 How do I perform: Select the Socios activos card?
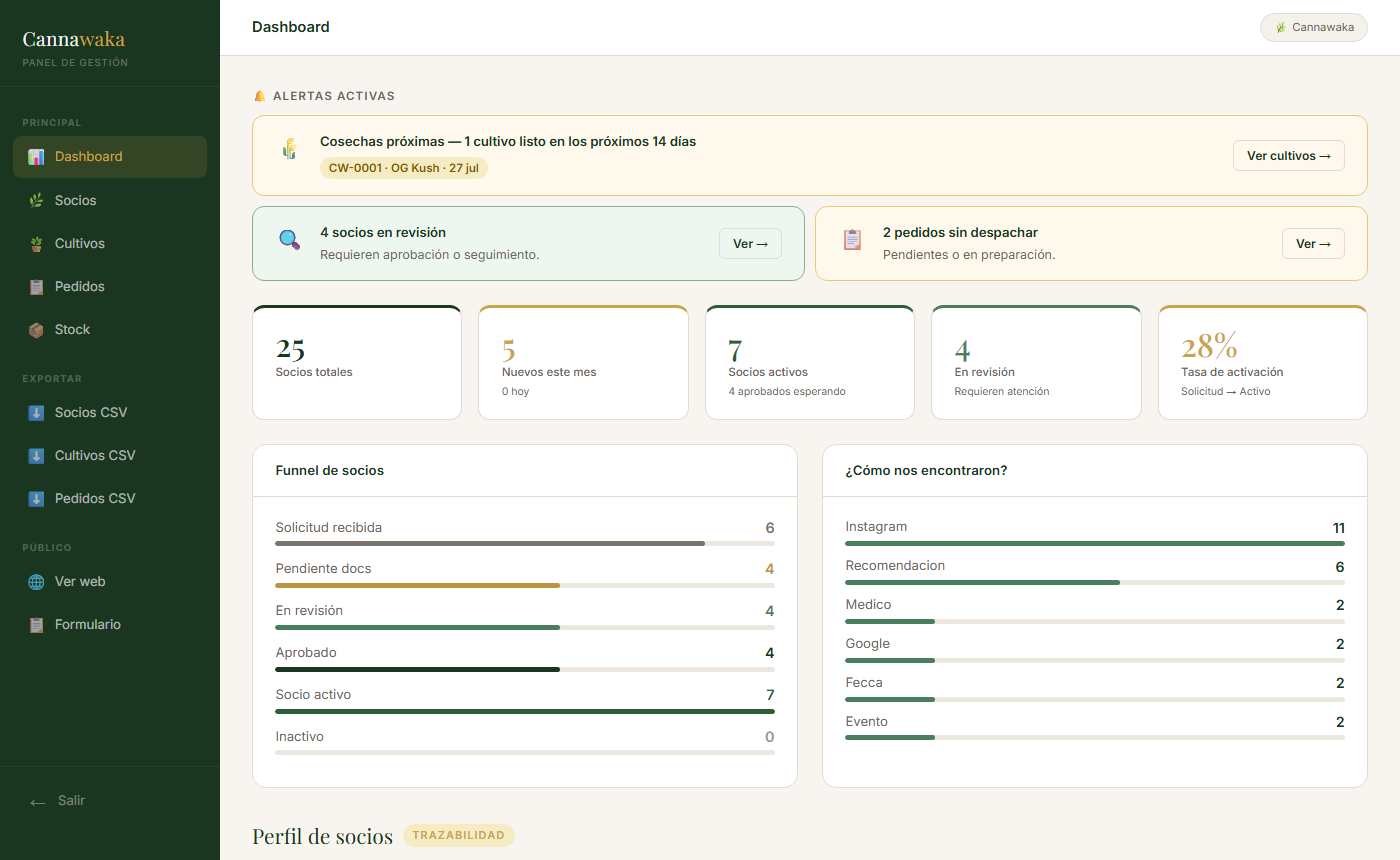coord(810,362)
